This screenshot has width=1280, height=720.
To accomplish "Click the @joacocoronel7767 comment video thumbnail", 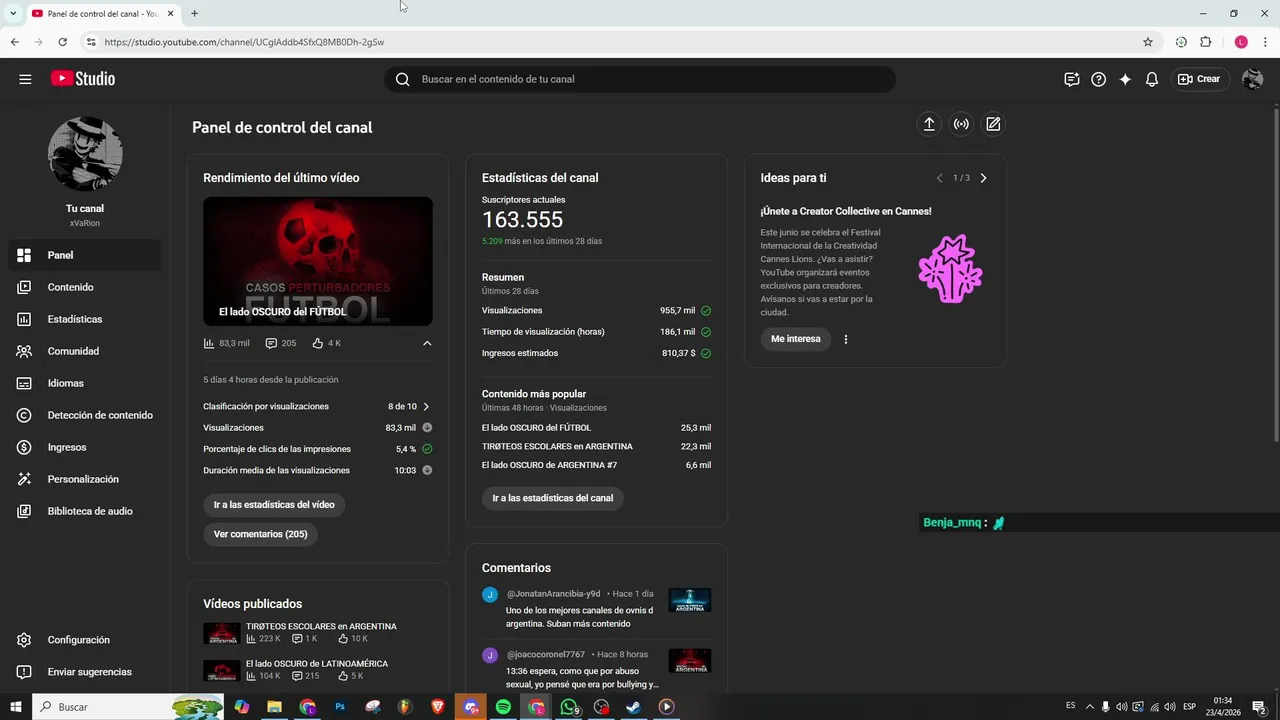I will (690, 661).
